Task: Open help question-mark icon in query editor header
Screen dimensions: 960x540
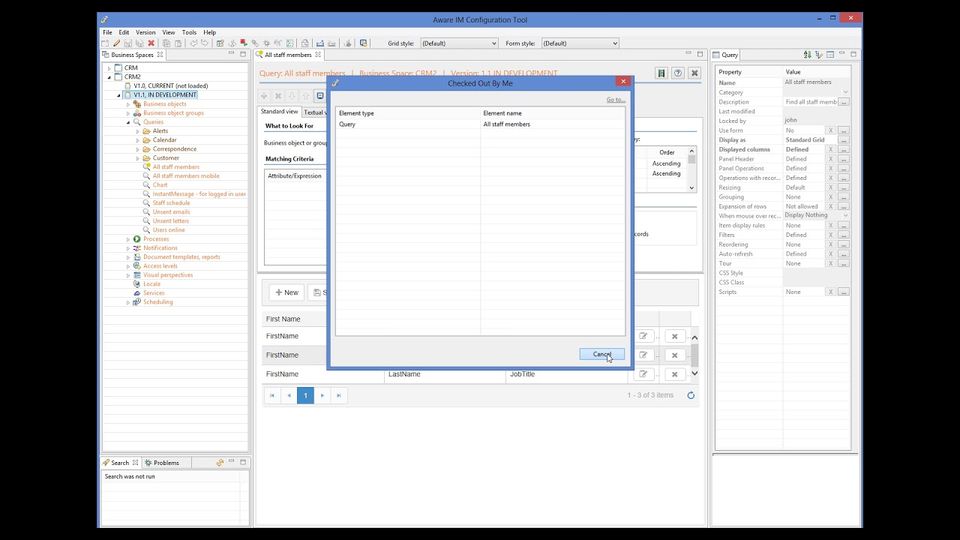Action: [x=678, y=73]
